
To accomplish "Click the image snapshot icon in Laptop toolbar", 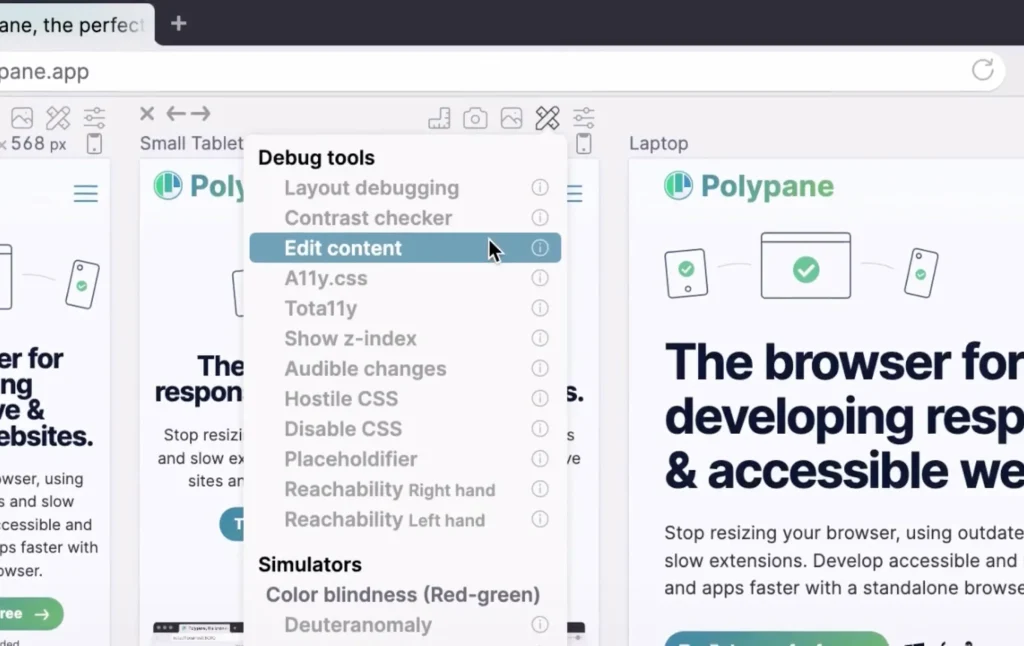I will 511,117.
